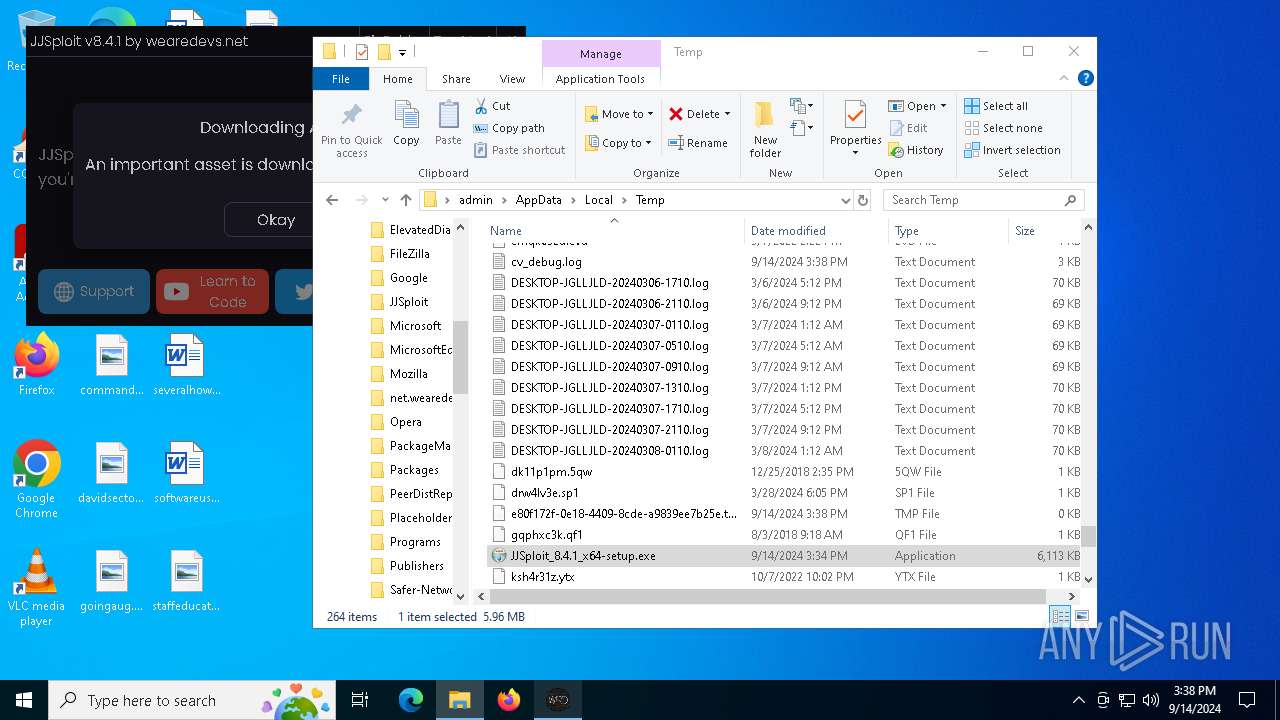Open the Application Tools tab
The width and height of the screenshot is (1280, 720).
600,79
